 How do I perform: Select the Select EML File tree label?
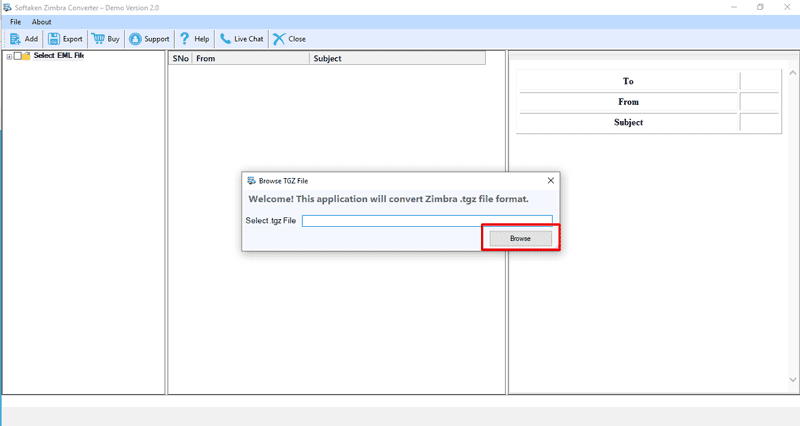pos(58,56)
